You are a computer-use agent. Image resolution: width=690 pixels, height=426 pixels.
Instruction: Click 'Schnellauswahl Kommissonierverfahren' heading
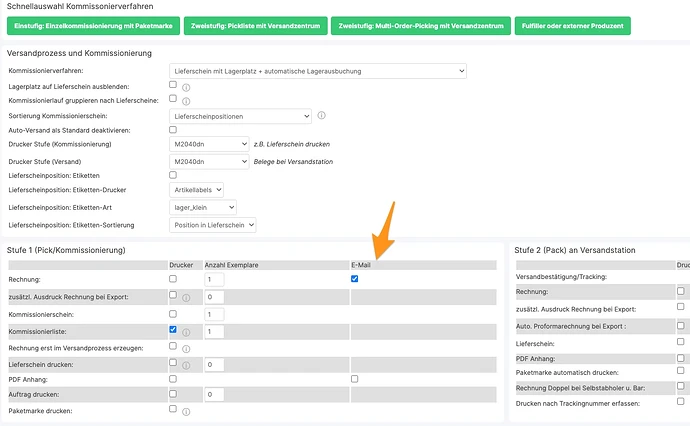click(80, 7)
